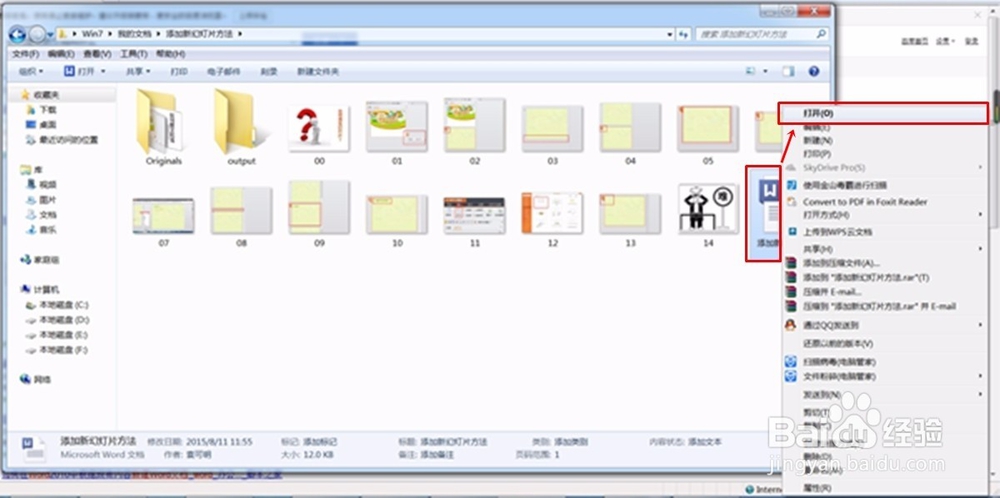Click the 打开 toolbar button
This screenshot has width=1000, height=498.
80,71
